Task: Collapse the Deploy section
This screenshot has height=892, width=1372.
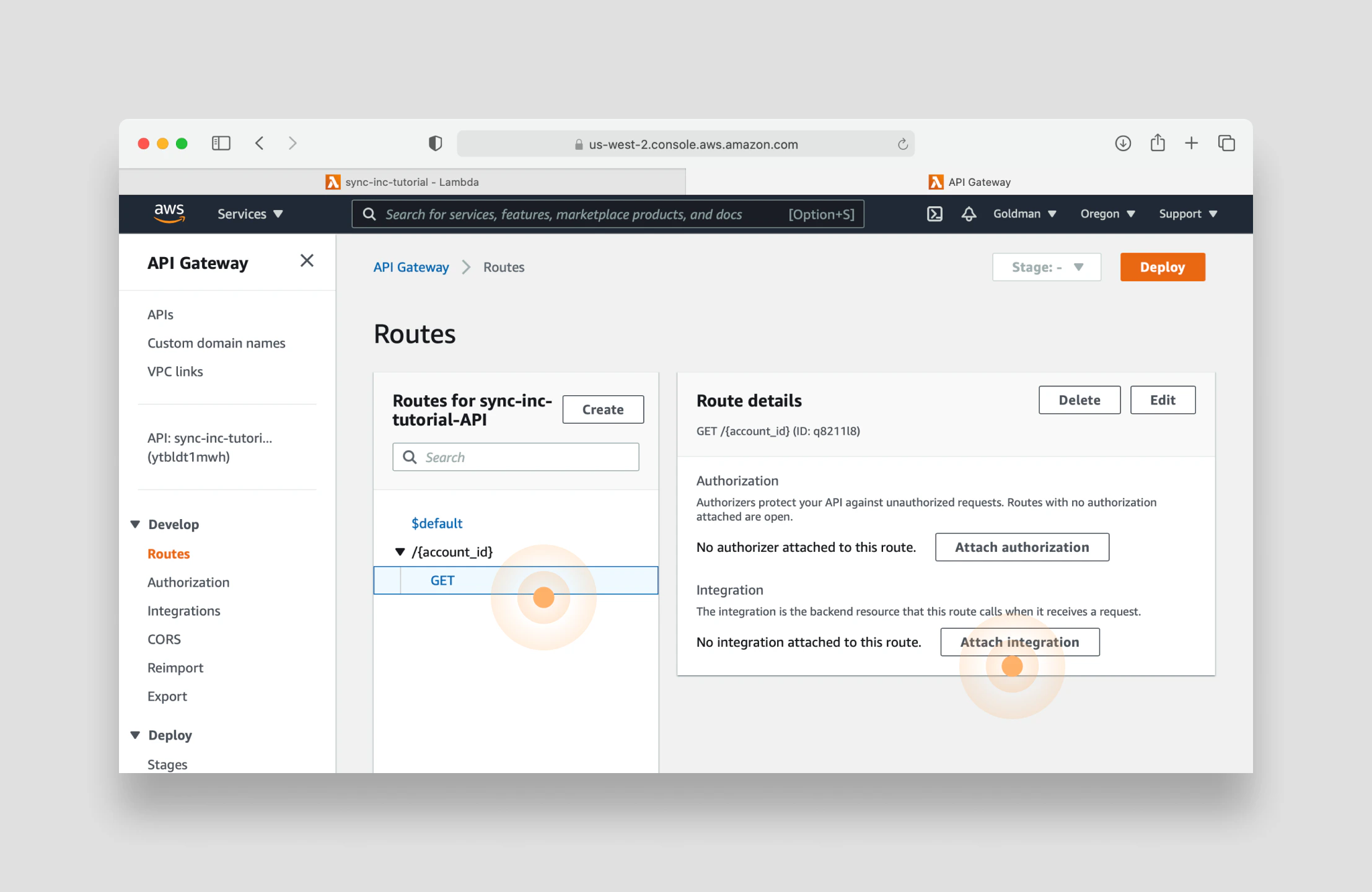Action: pos(135,735)
